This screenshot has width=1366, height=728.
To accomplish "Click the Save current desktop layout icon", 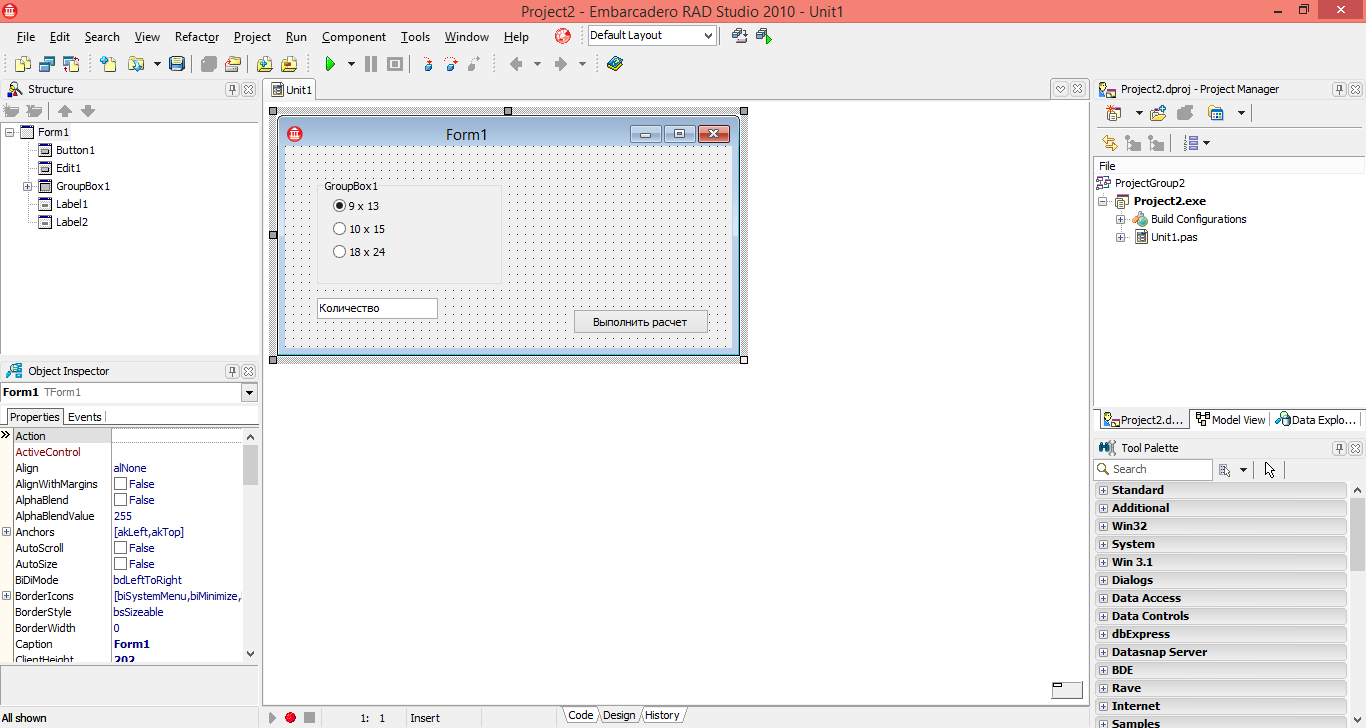I will tap(739, 36).
